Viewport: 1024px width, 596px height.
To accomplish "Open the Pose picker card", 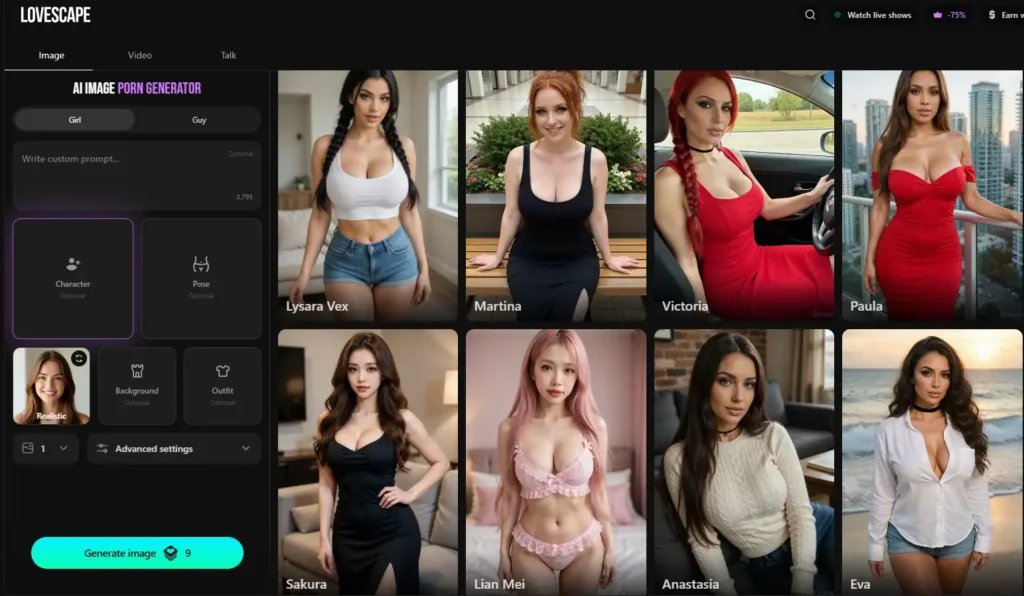I will [x=201, y=278].
